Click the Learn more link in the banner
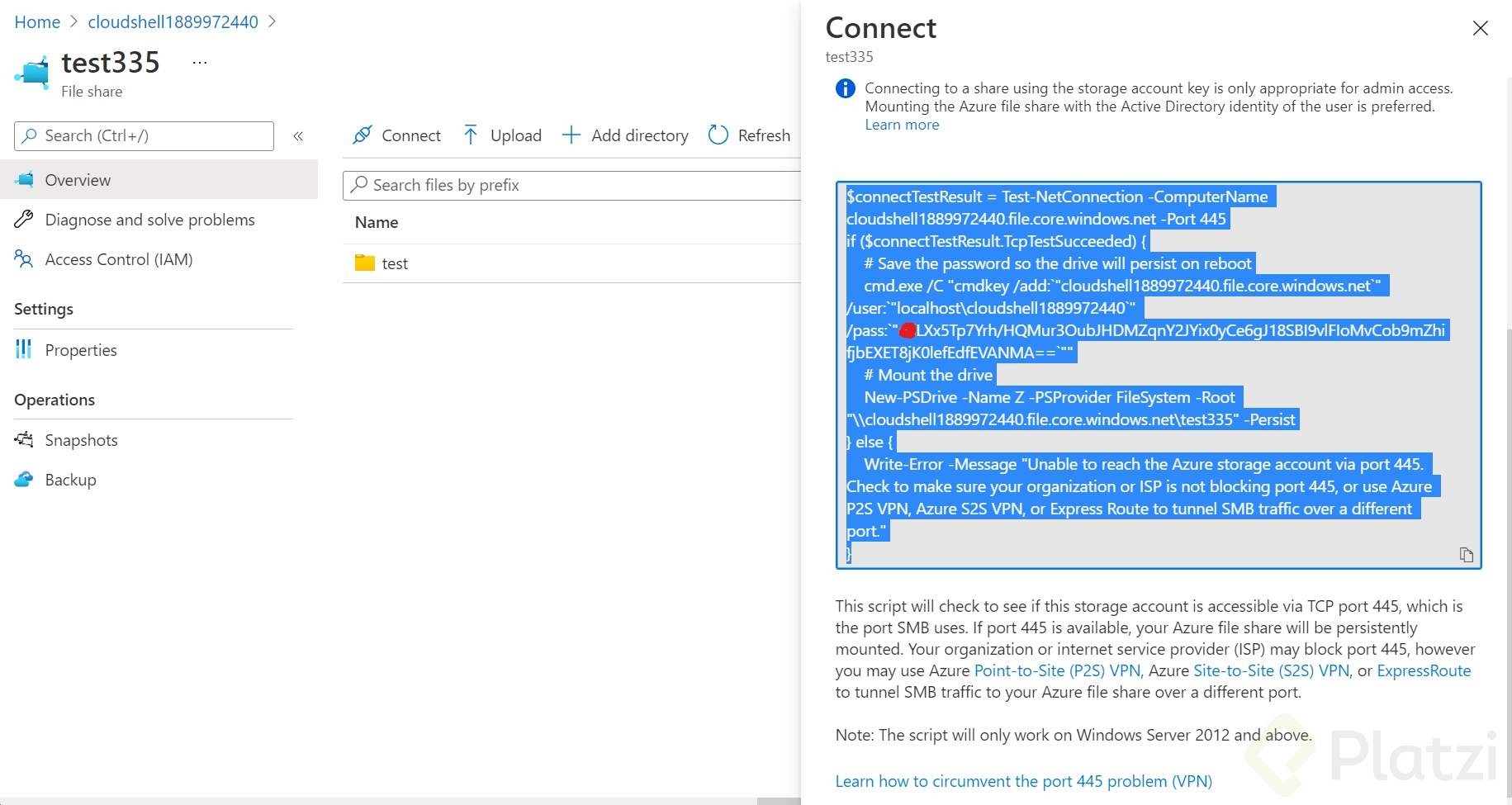This screenshot has width=1512, height=805. coord(901,124)
